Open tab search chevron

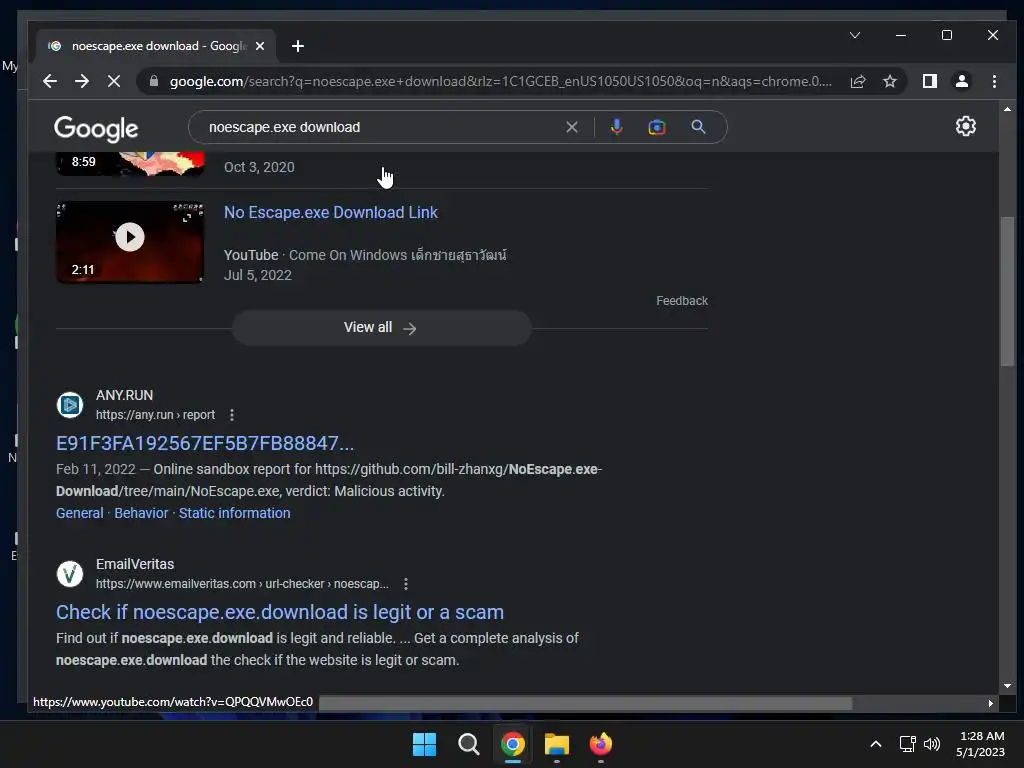click(x=855, y=35)
